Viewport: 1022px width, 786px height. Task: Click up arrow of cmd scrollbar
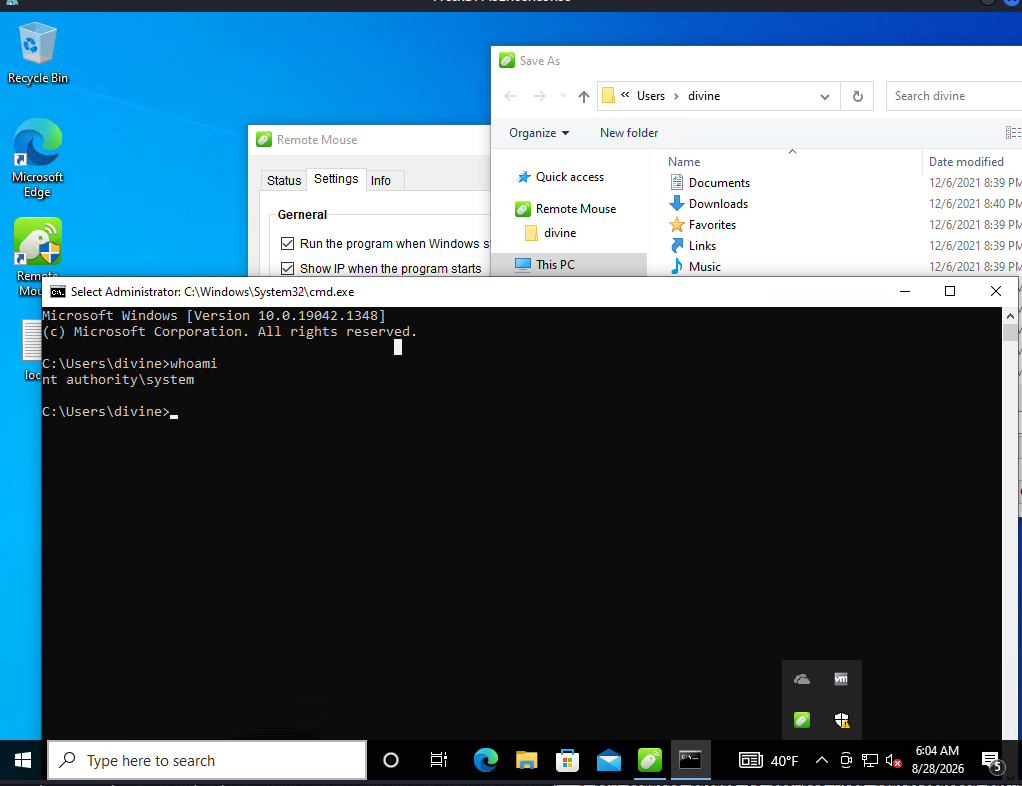[1010, 315]
